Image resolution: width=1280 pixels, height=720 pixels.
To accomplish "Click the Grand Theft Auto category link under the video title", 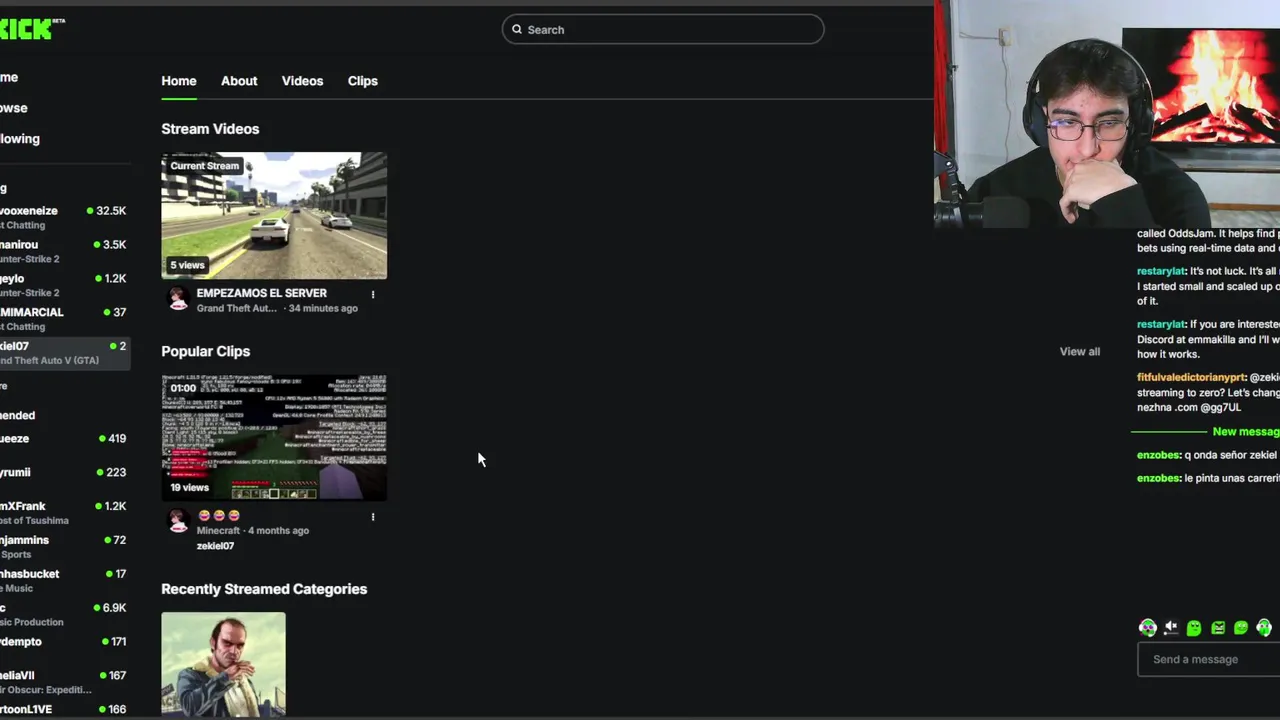I will click(x=236, y=308).
